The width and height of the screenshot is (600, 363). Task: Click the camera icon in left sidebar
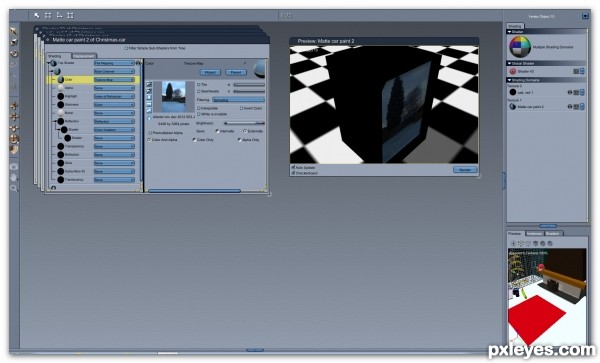14,167
